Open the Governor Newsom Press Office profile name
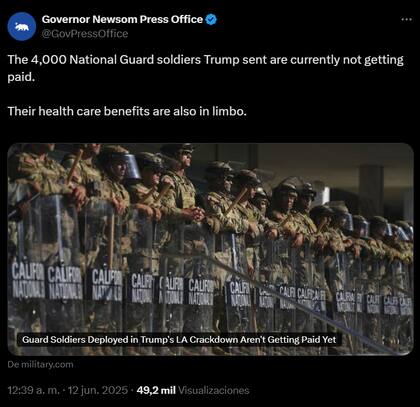Image resolution: width=420 pixels, height=407 pixels. click(122, 20)
